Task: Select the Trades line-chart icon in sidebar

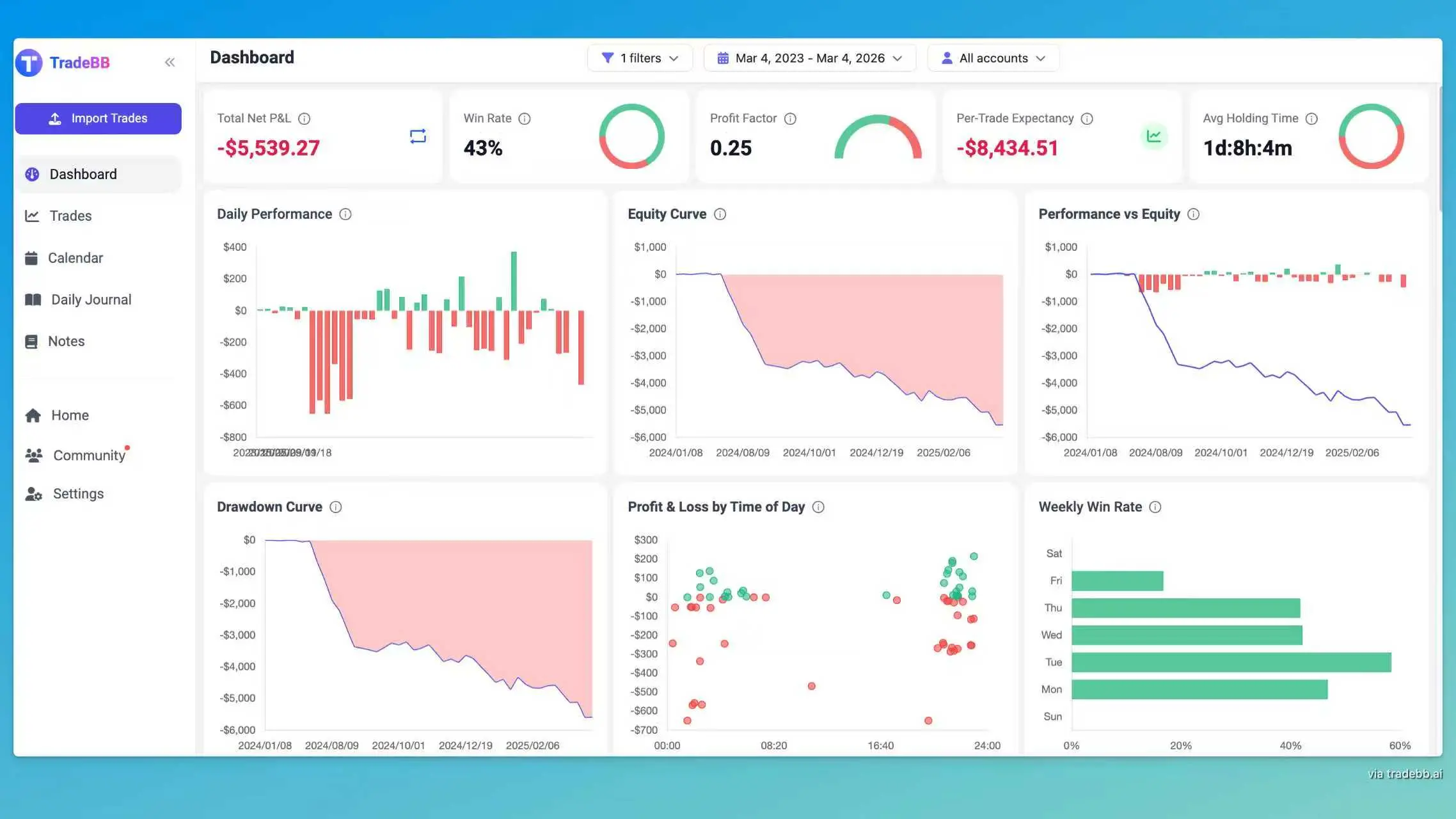Action: pyautogui.click(x=33, y=216)
